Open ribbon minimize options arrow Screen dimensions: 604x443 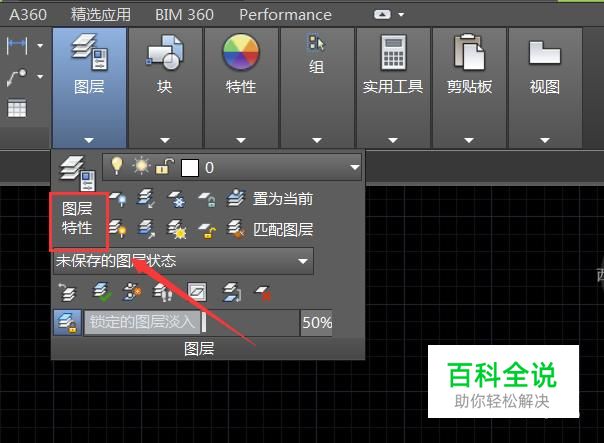(401, 15)
